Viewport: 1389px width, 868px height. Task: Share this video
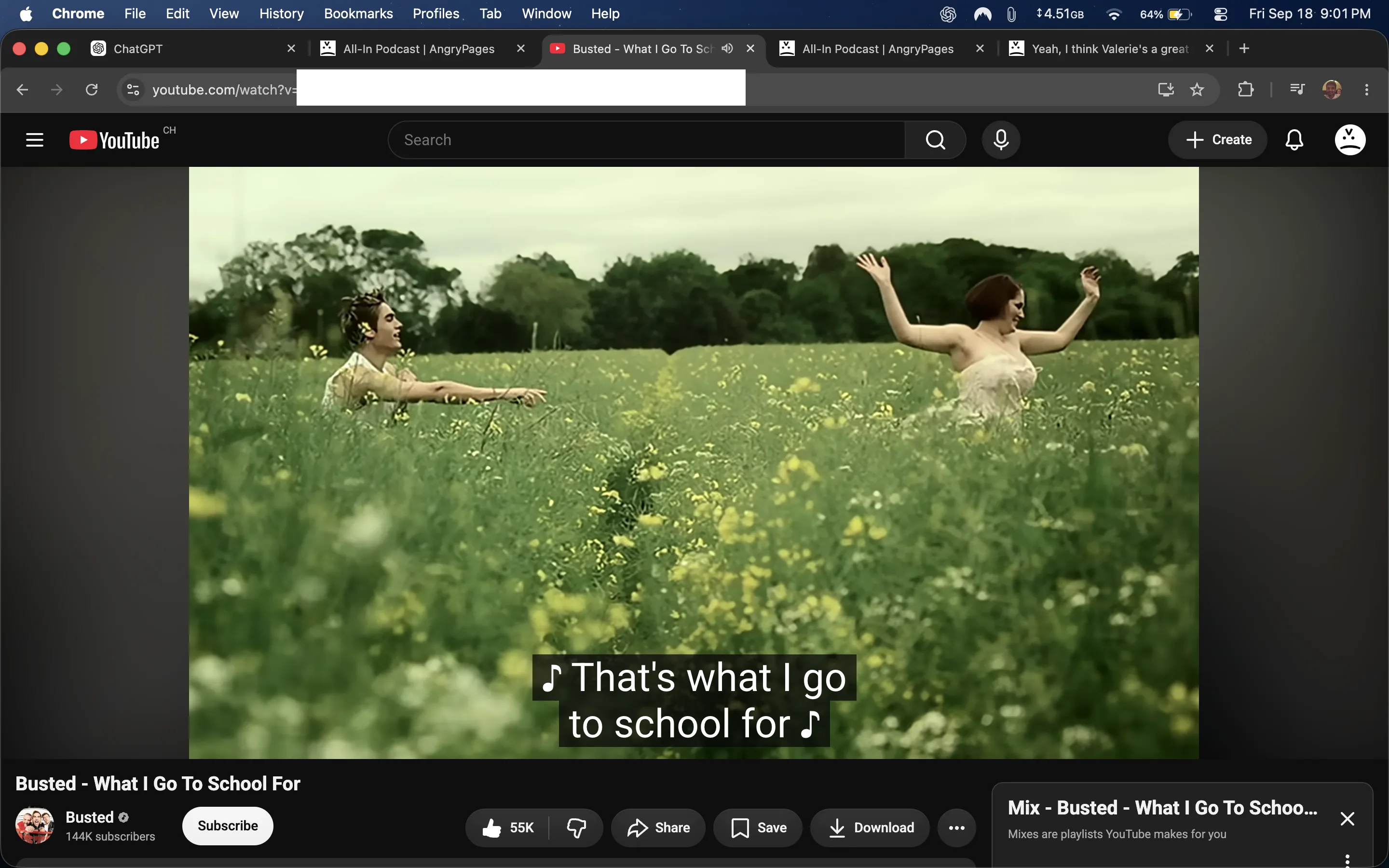tap(658, 827)
